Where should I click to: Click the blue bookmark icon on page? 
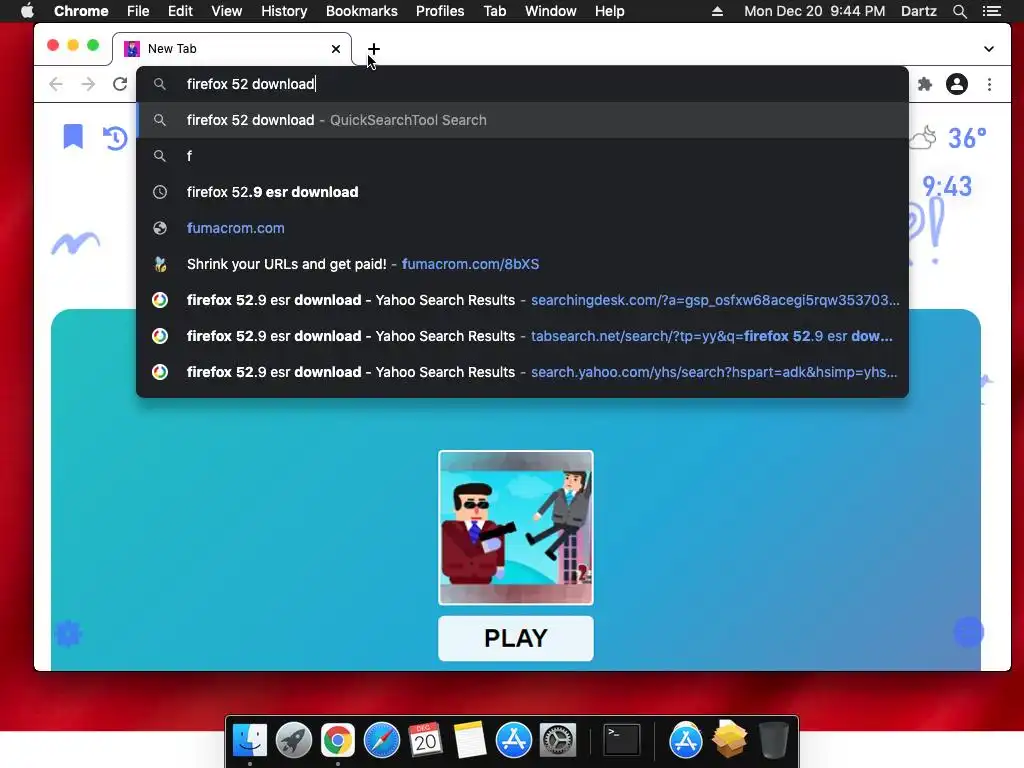tap(73, 136)
